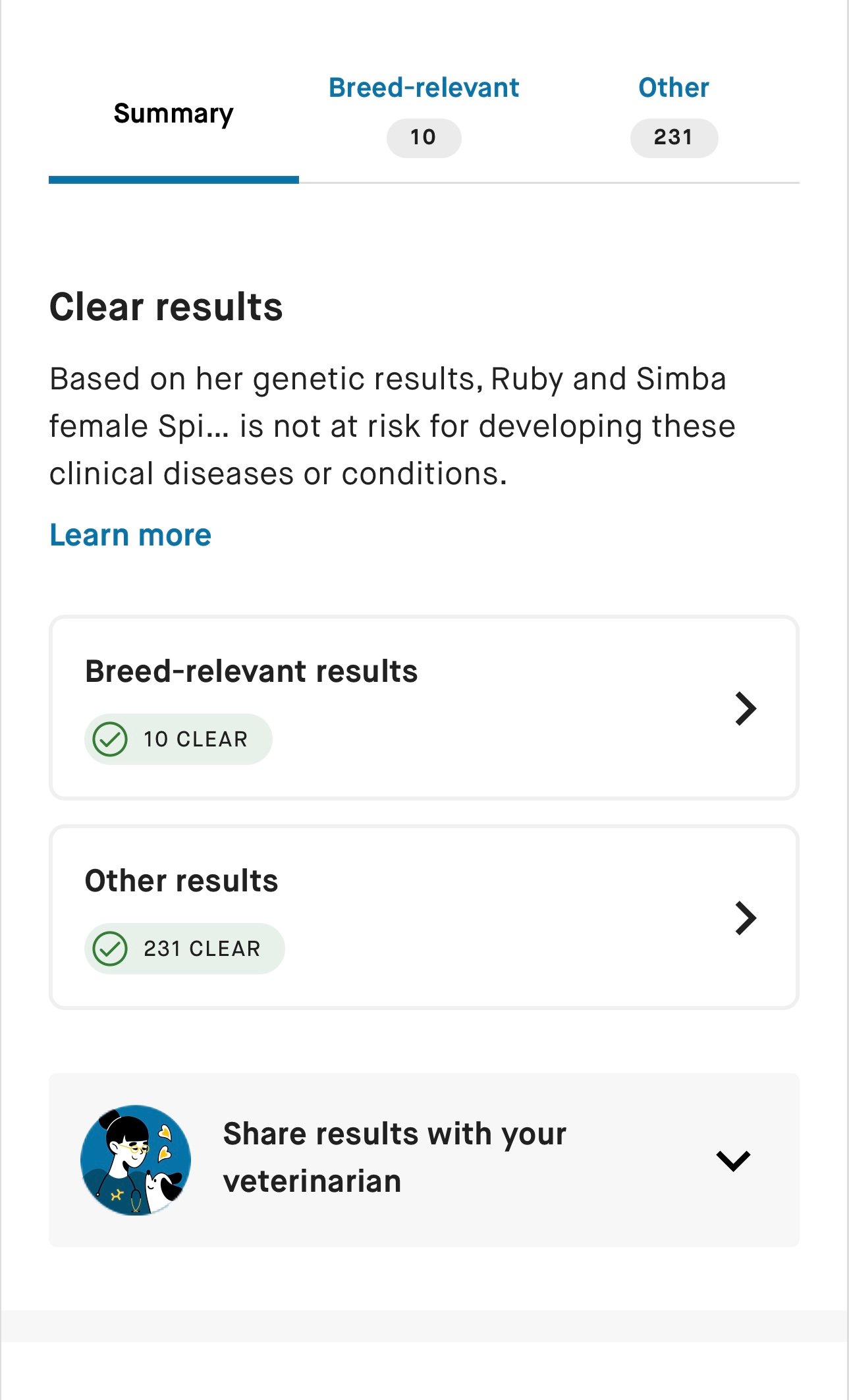849x1400 pixels.
Task: Switch to the Summary tab
Action: click(173, 114)
